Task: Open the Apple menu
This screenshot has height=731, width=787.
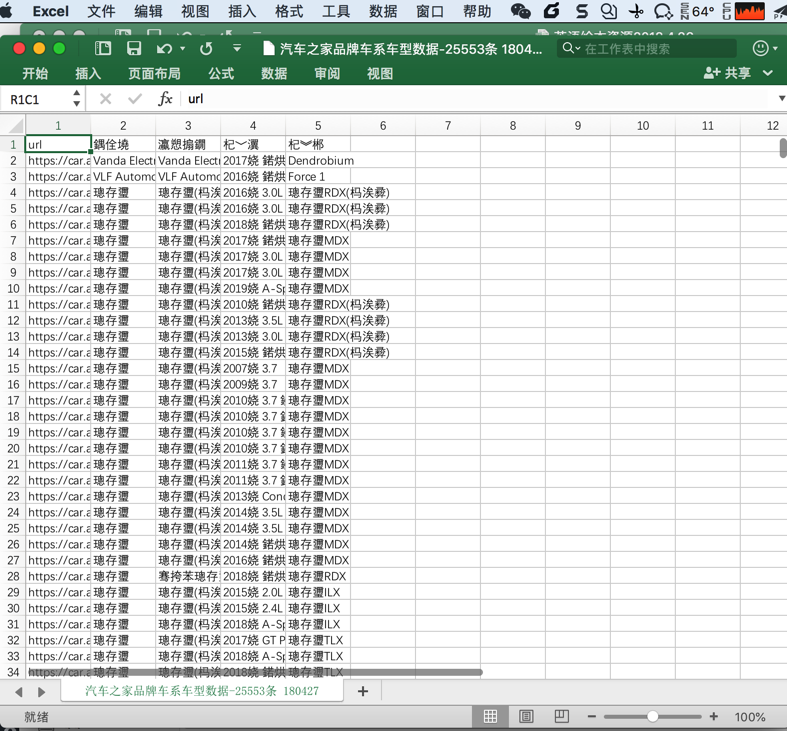Action: click(6, 11)
